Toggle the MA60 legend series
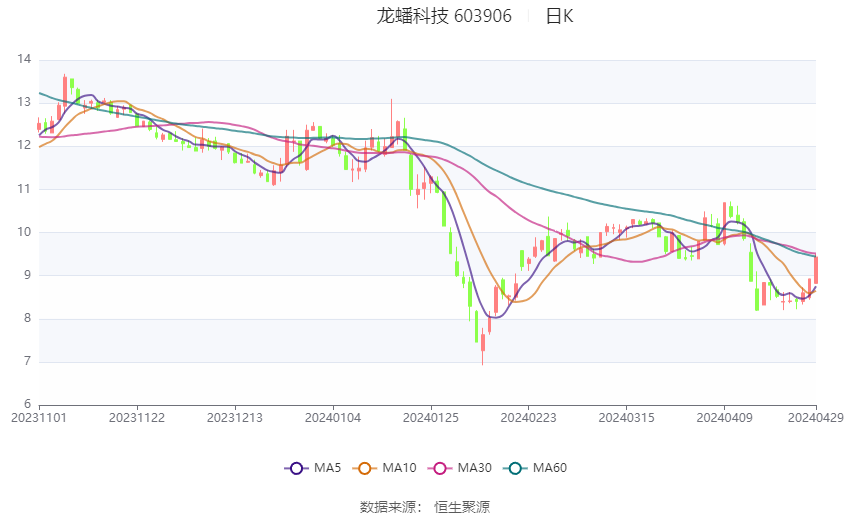The image size is (850, 517). coord(535,468)
